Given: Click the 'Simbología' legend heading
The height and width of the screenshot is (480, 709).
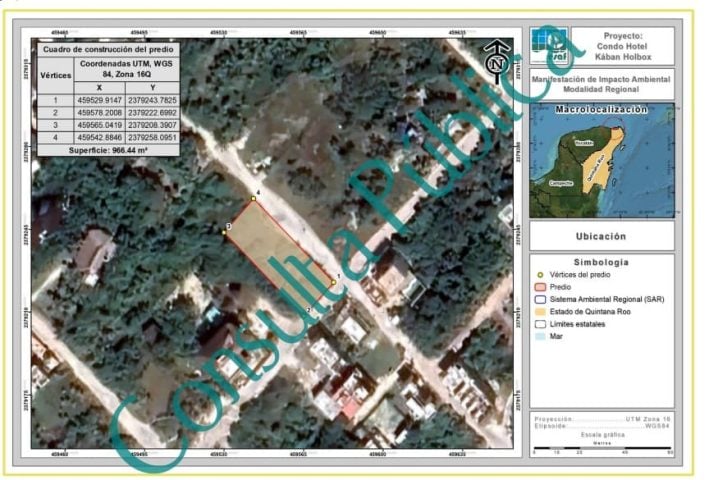Looking at the screenshot, I should click(601, 262).
